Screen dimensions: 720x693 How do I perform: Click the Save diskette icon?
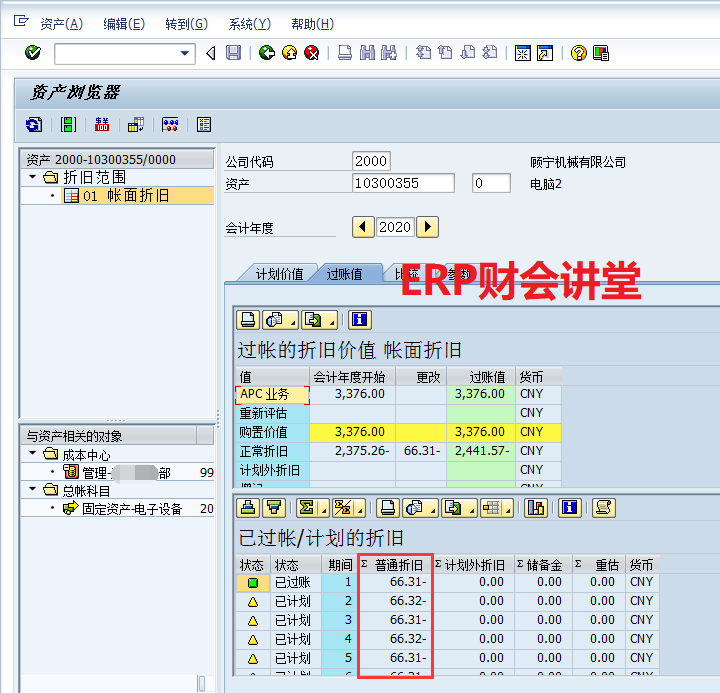pyautogui.click(x=233, y=53)
